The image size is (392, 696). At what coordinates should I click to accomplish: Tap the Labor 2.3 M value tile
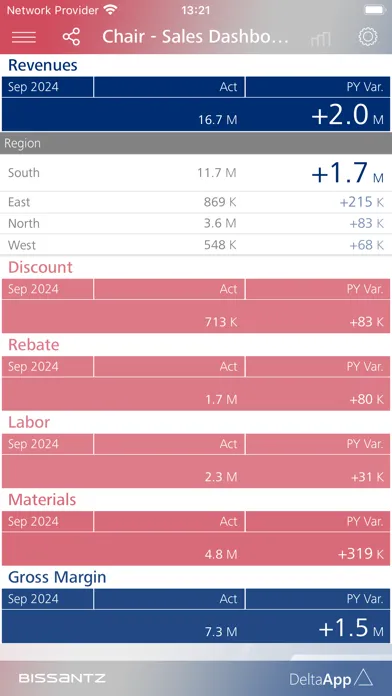point(196,471)
